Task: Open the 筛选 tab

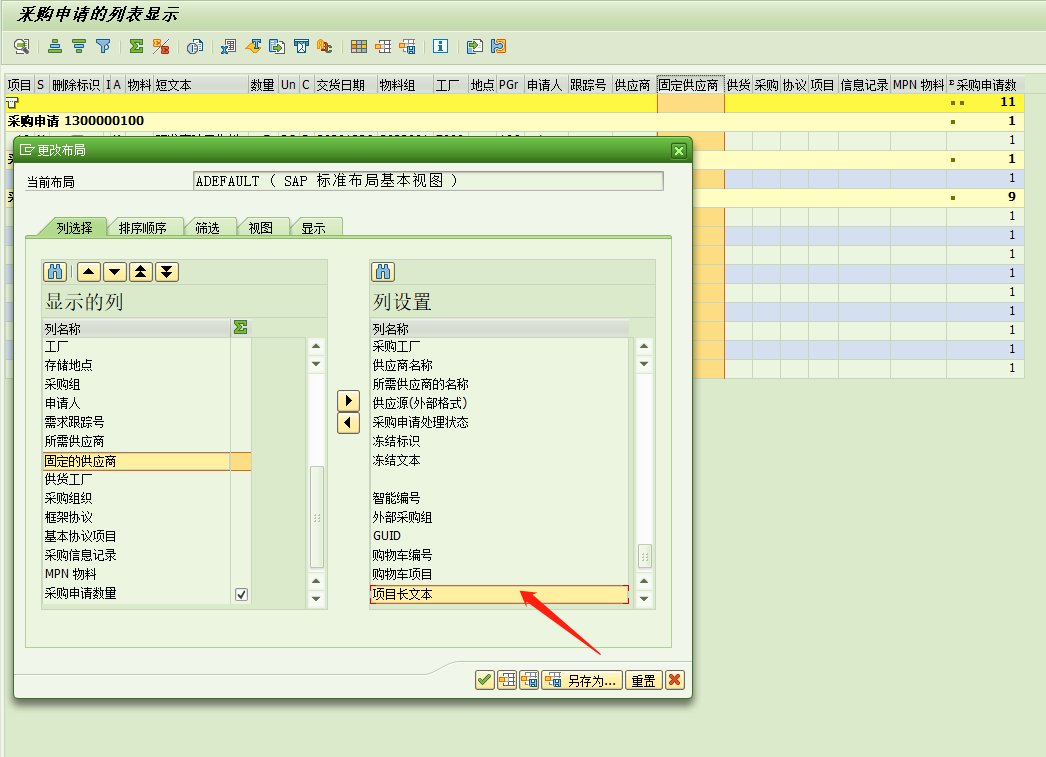Action: click(x=207, y=228)
